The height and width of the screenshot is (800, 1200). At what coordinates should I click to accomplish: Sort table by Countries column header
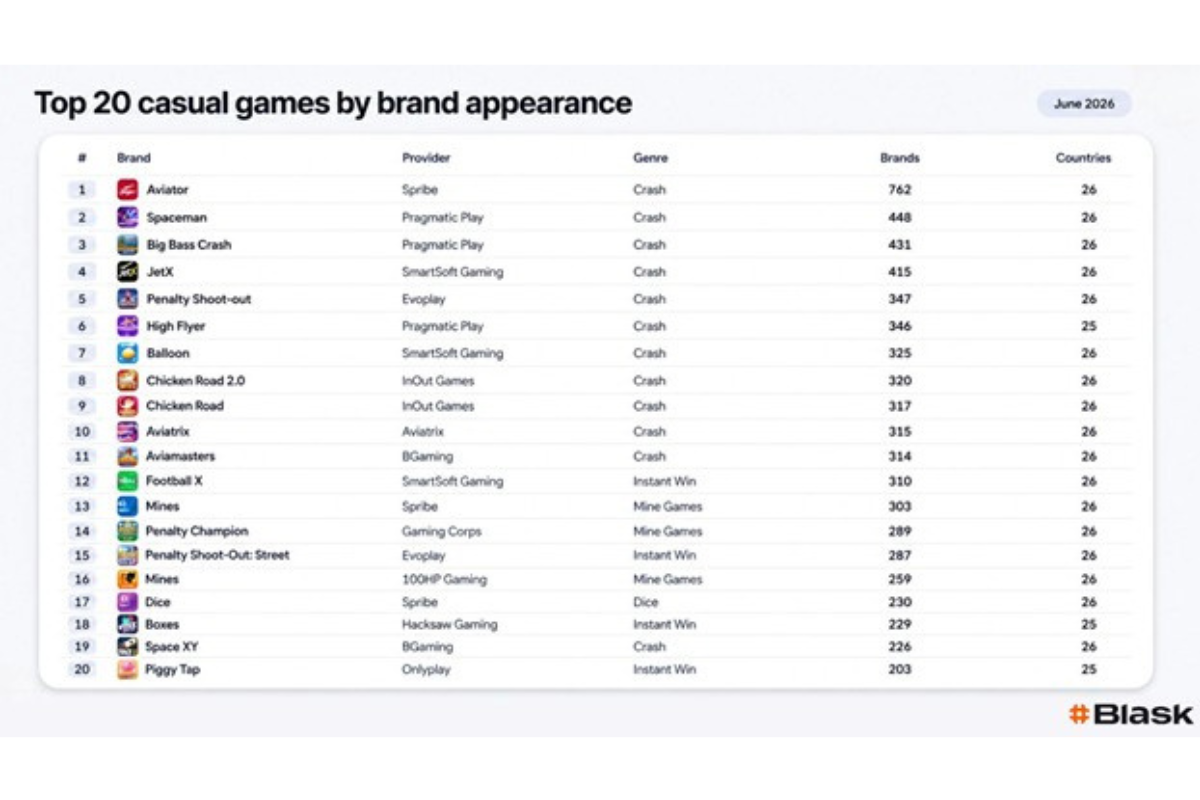point(1083,158)
